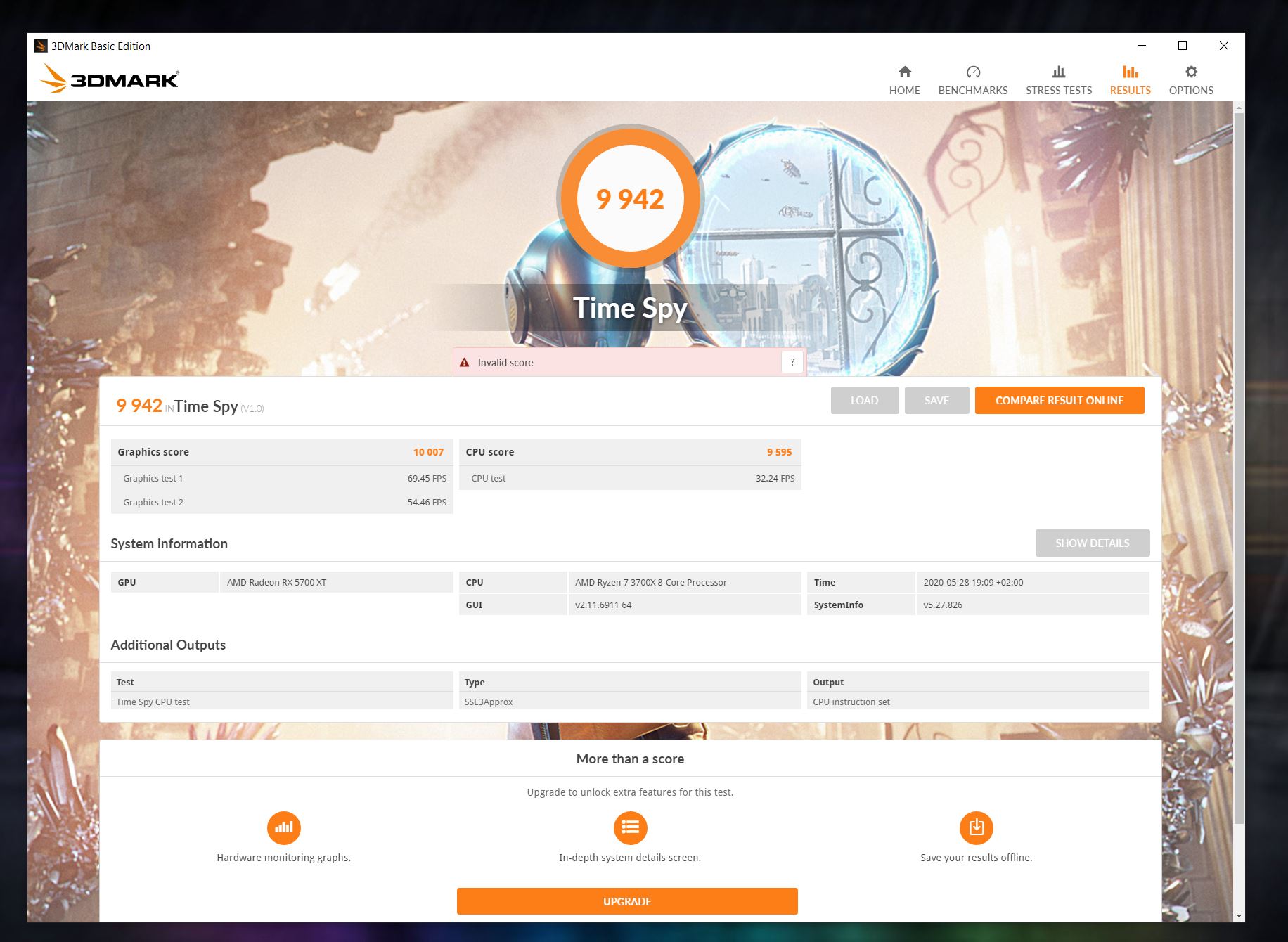Click the Options gear icon

pos(1191,72)
